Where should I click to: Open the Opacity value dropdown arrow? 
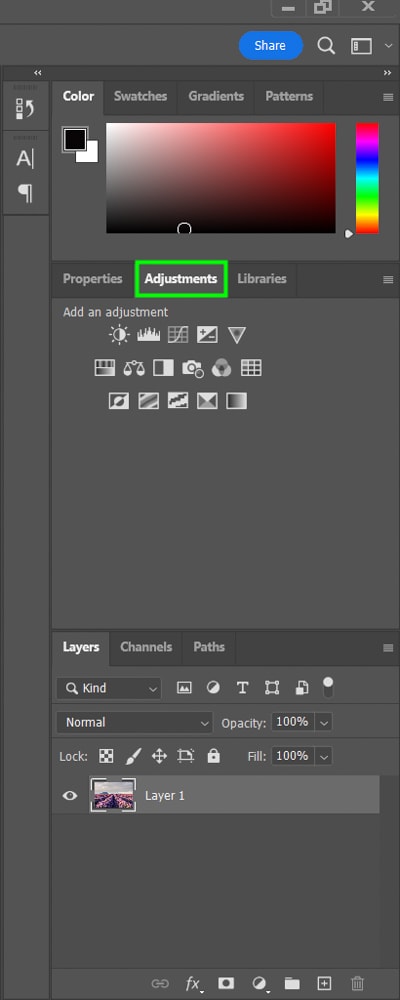(324, 723)
